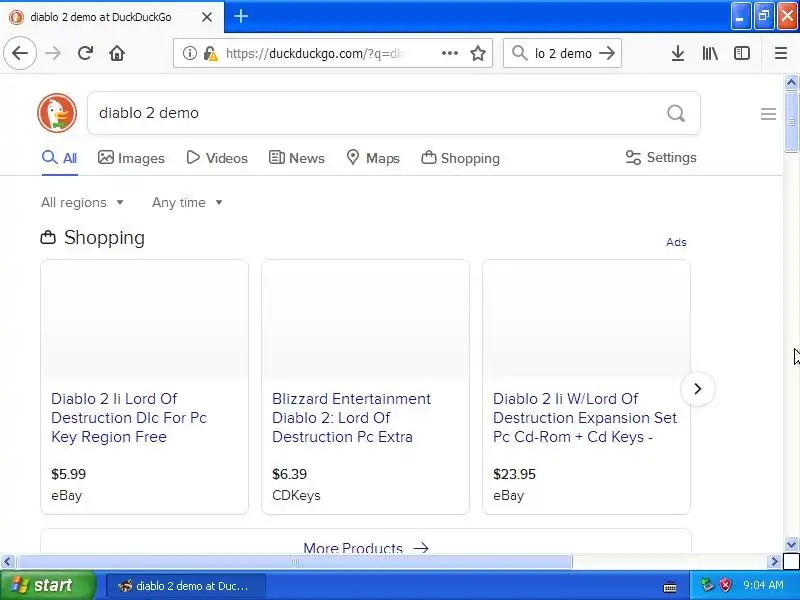Click the Ads label
The image size is (800, 600).
[x=676, y=242]
